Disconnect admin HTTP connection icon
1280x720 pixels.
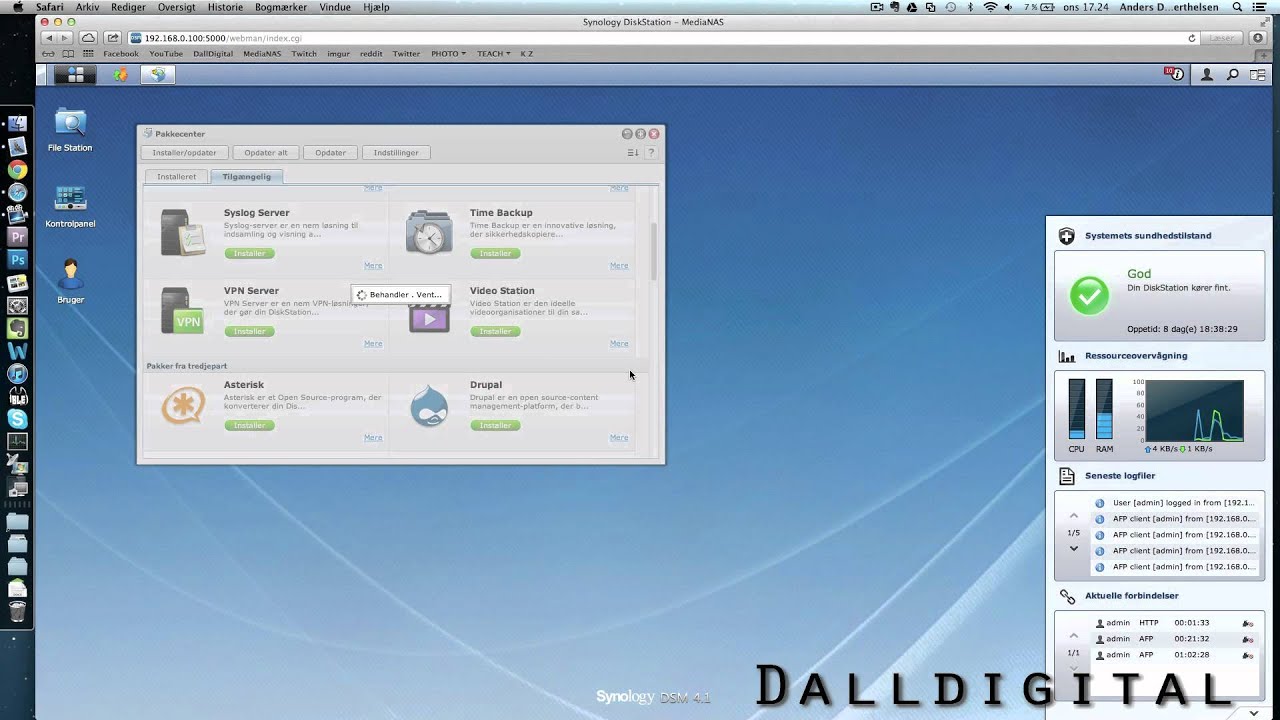[x=1247, y=623]
